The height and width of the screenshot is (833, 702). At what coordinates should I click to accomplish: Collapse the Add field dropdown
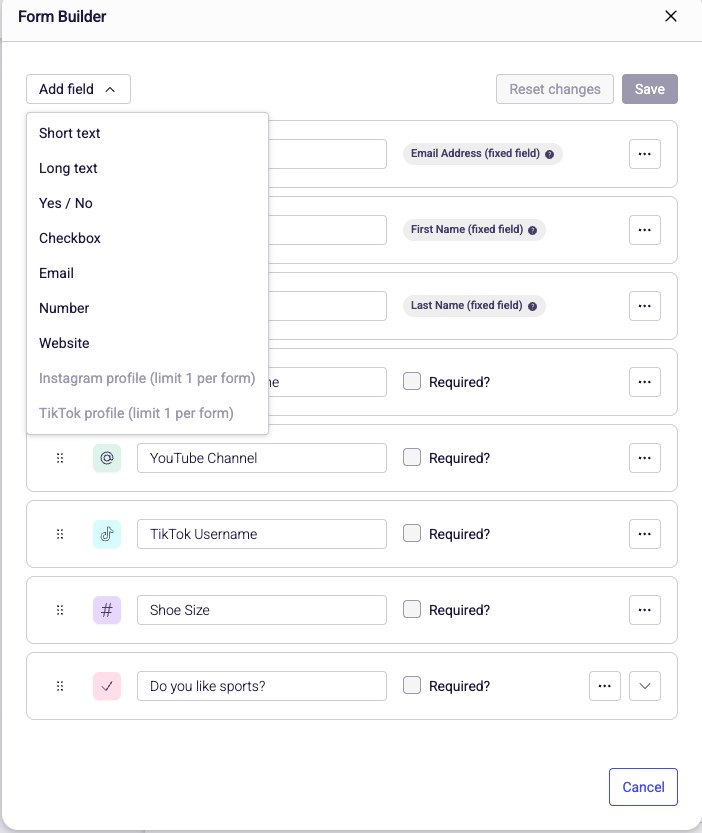pyautogui.click(x=78, y=89)
